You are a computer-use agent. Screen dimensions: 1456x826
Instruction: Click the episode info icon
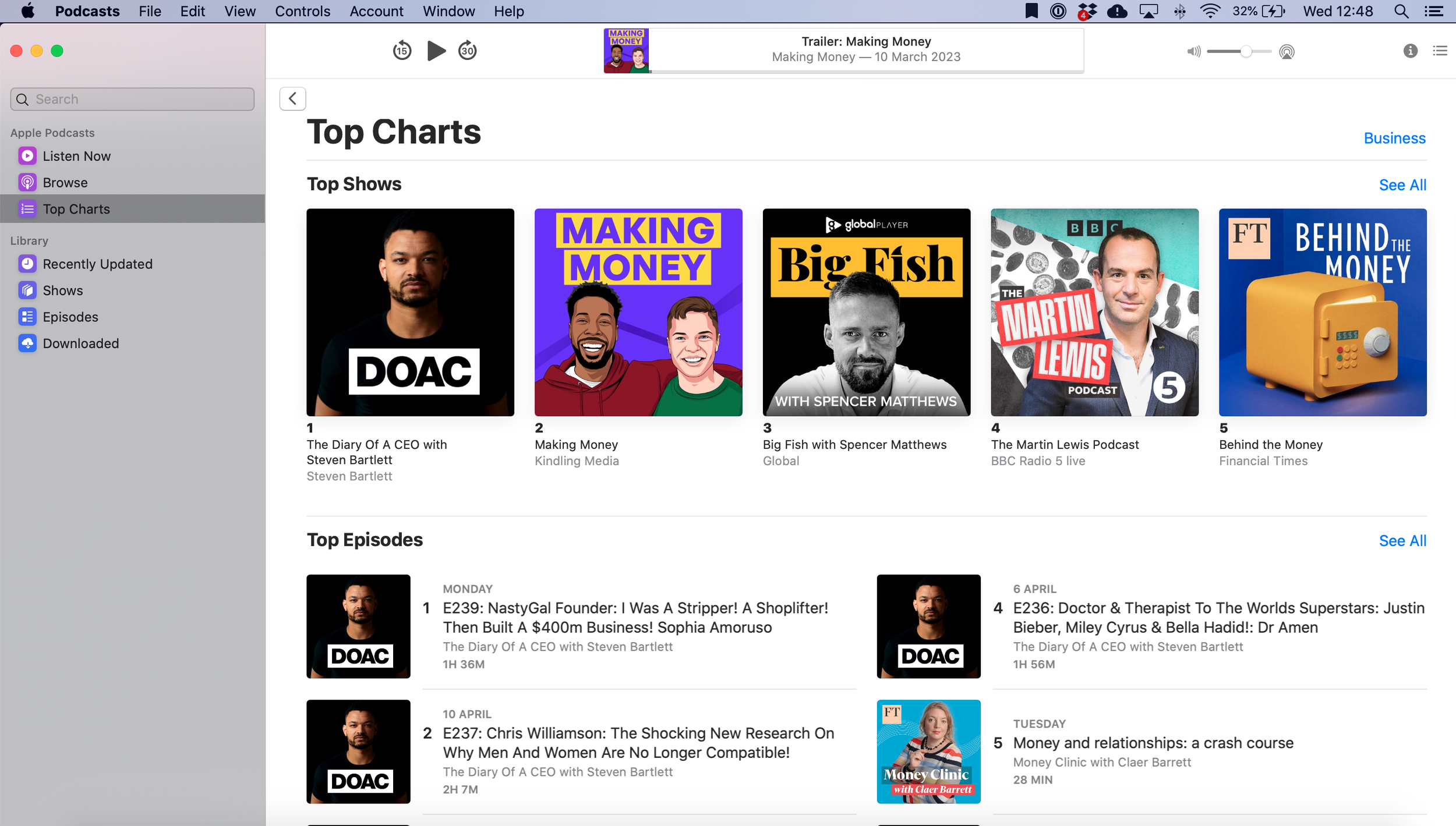[x=1410, y=51]
